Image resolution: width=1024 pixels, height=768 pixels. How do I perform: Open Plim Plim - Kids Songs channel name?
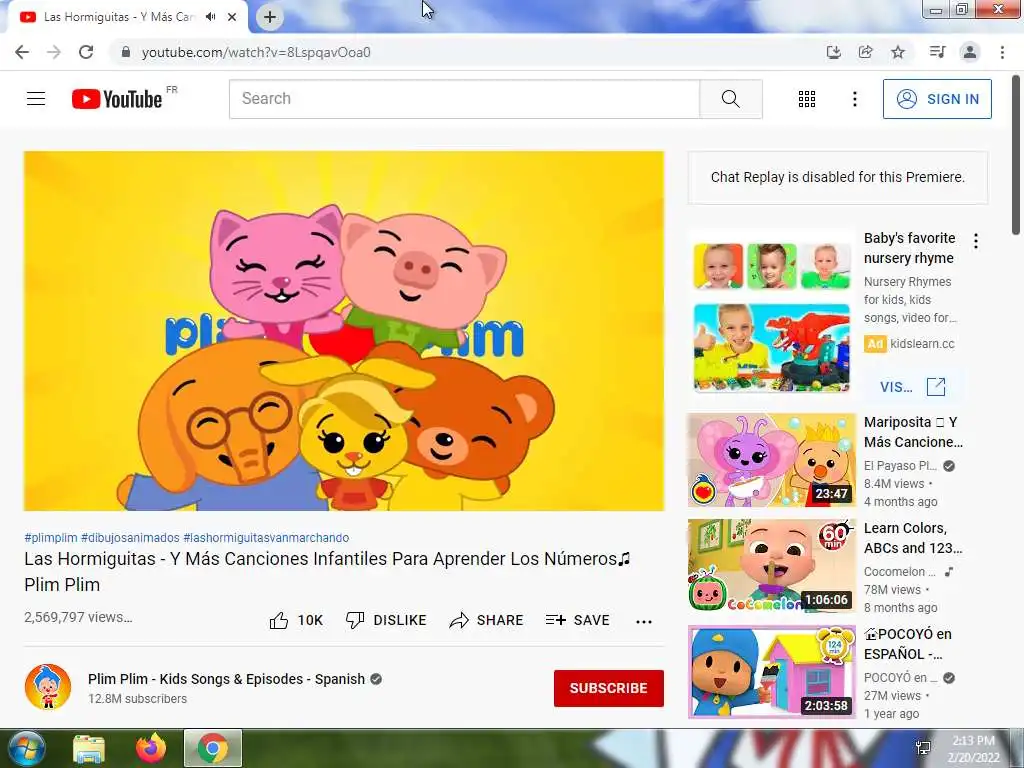227,679
